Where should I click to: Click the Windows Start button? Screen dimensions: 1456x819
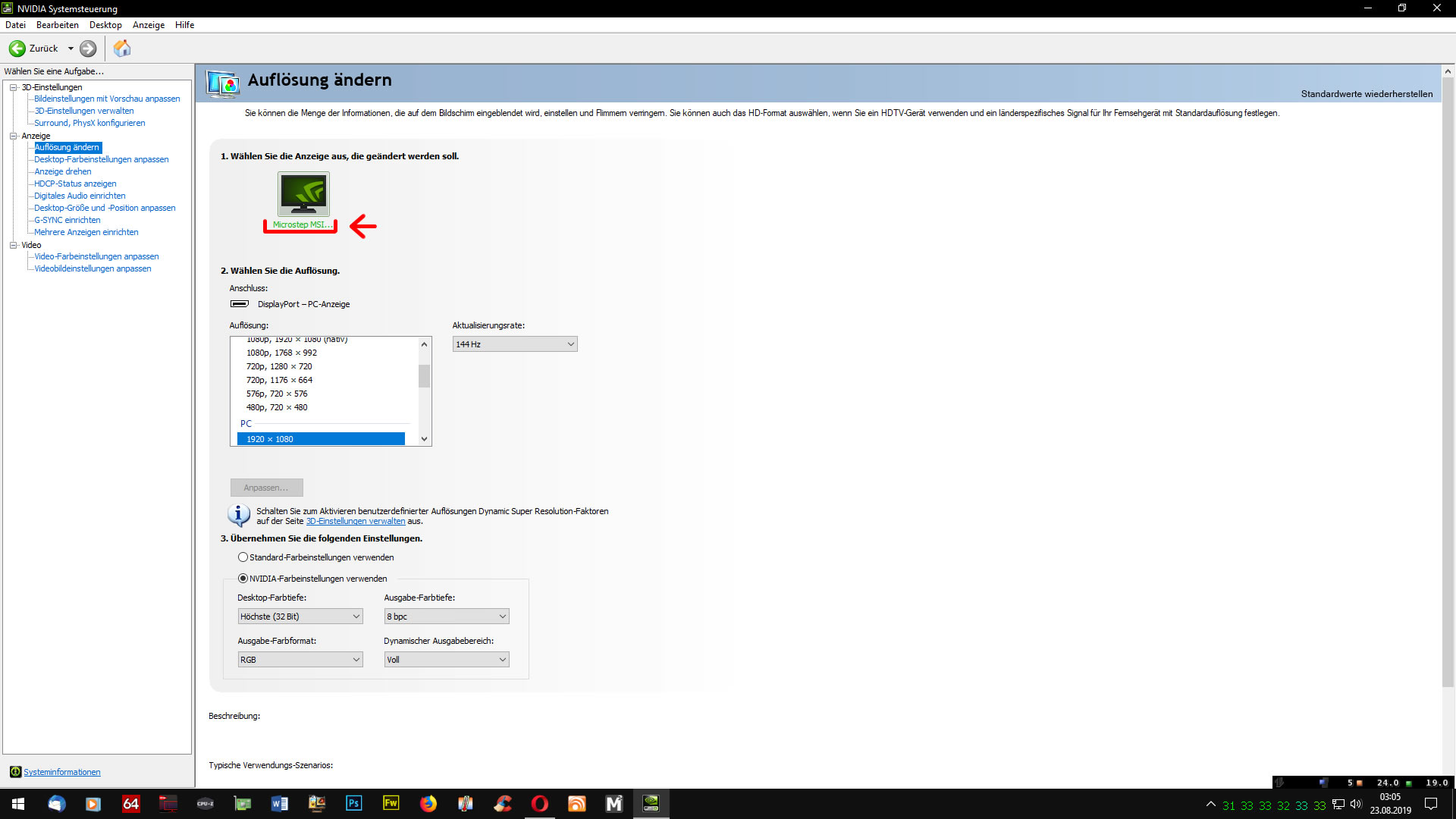[18, 803]
